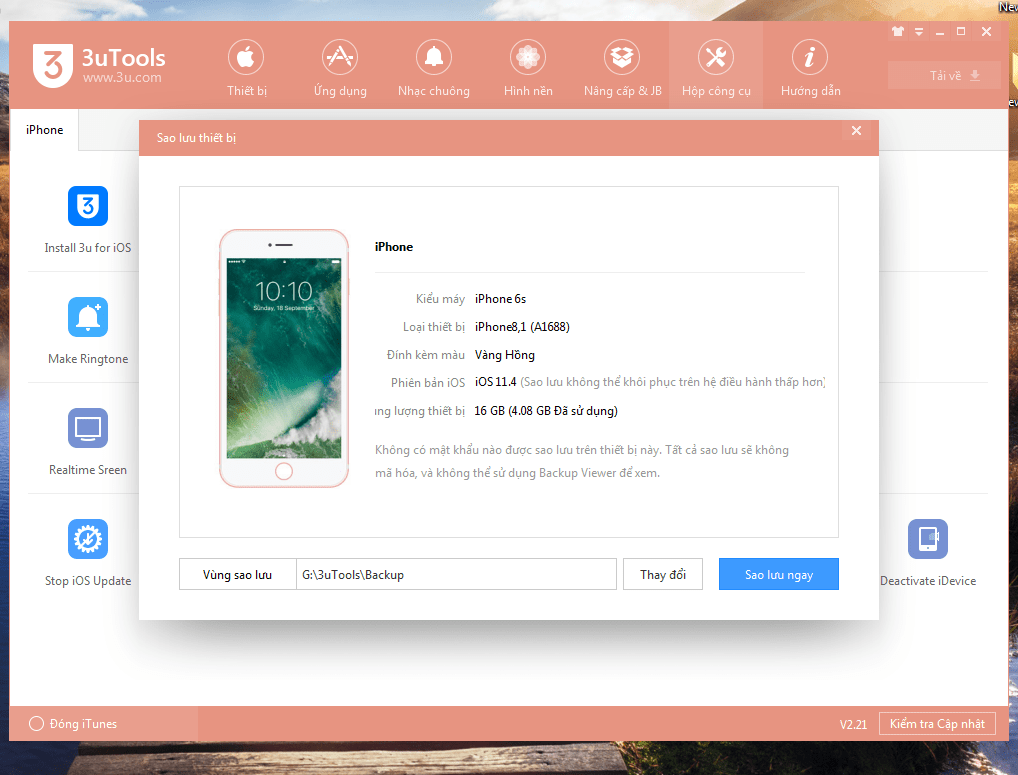Click the iPhone 6s model value

500,299
